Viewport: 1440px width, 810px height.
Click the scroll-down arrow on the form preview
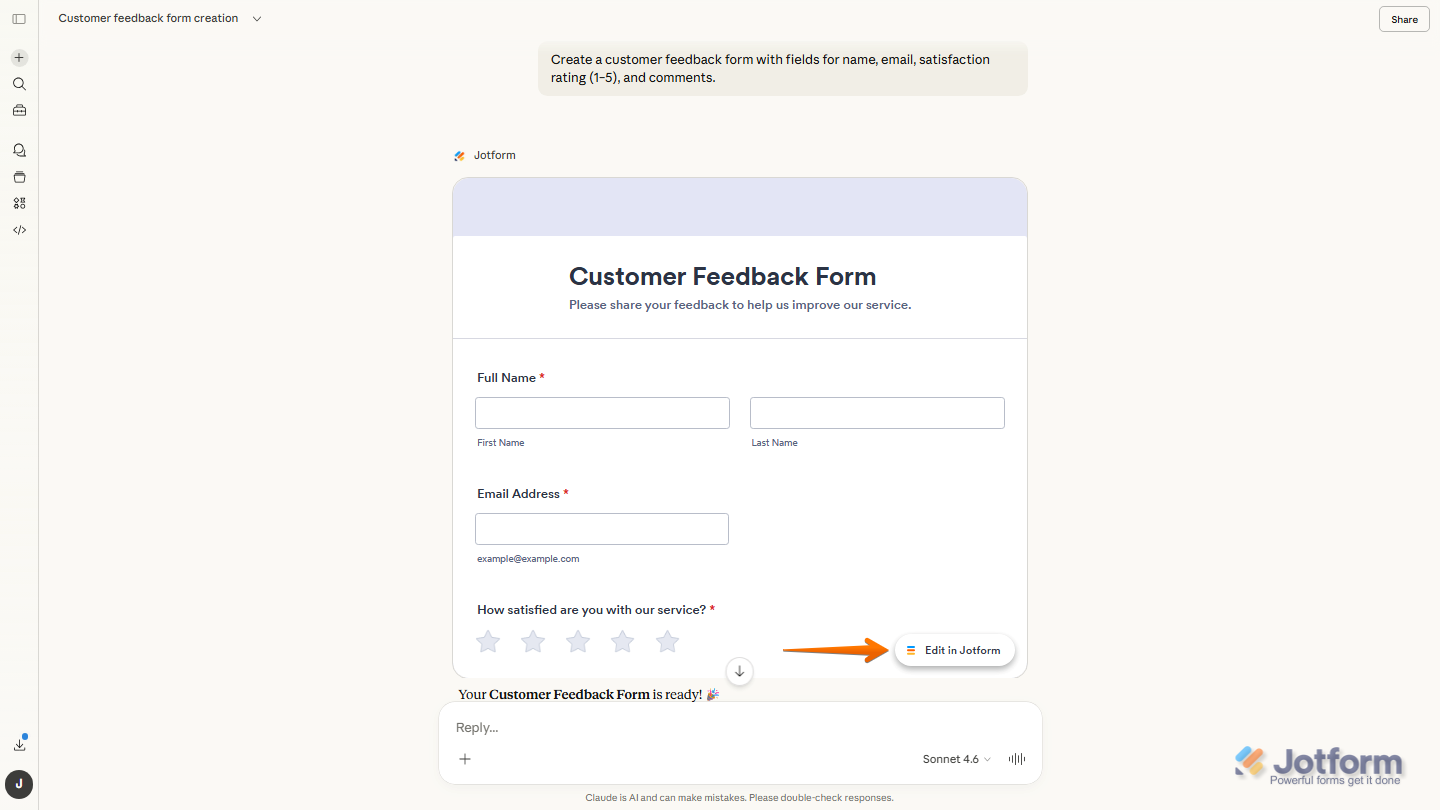coord(739,671)
